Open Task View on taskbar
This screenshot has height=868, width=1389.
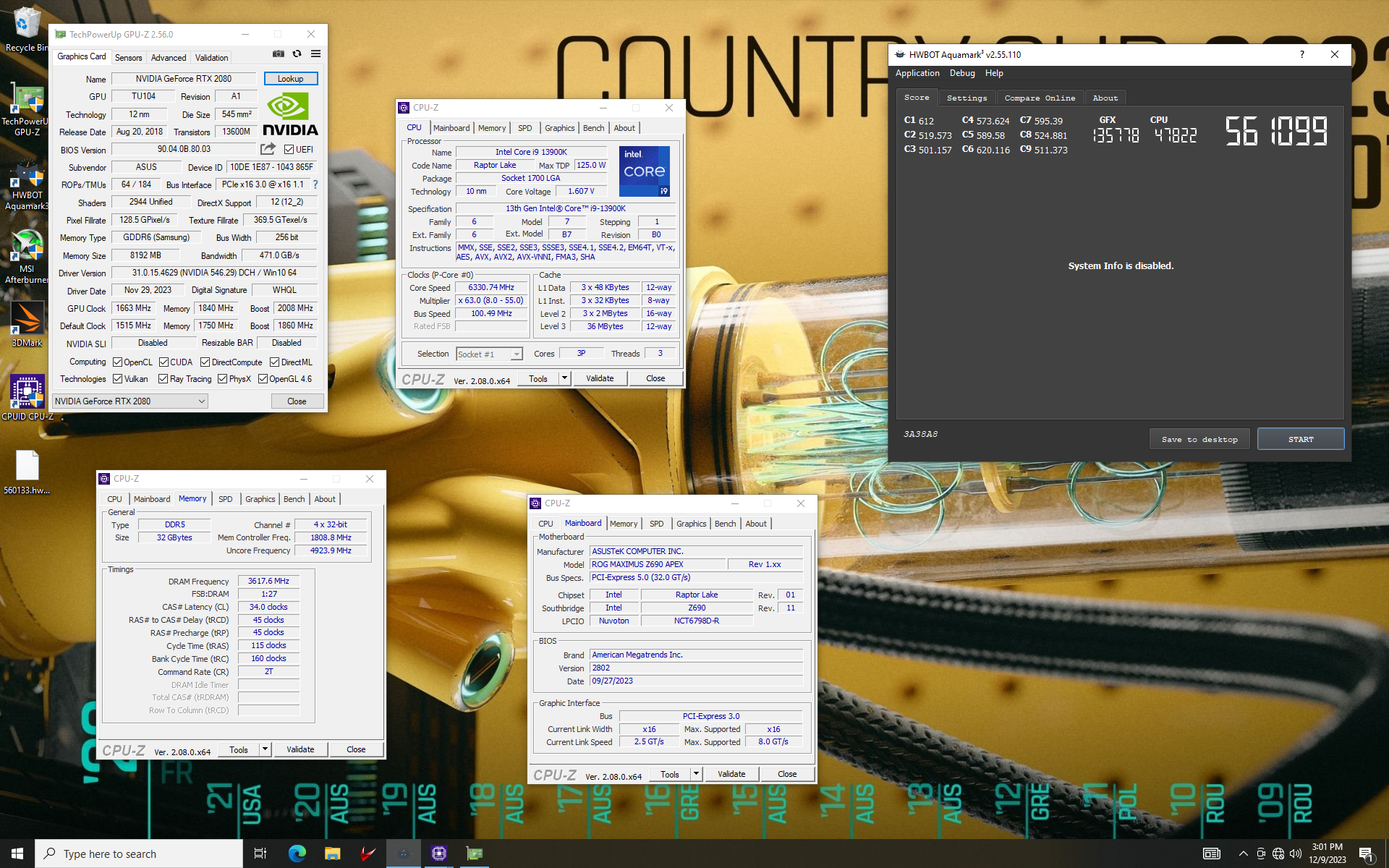pyautogui.click(x=260, y=854)
